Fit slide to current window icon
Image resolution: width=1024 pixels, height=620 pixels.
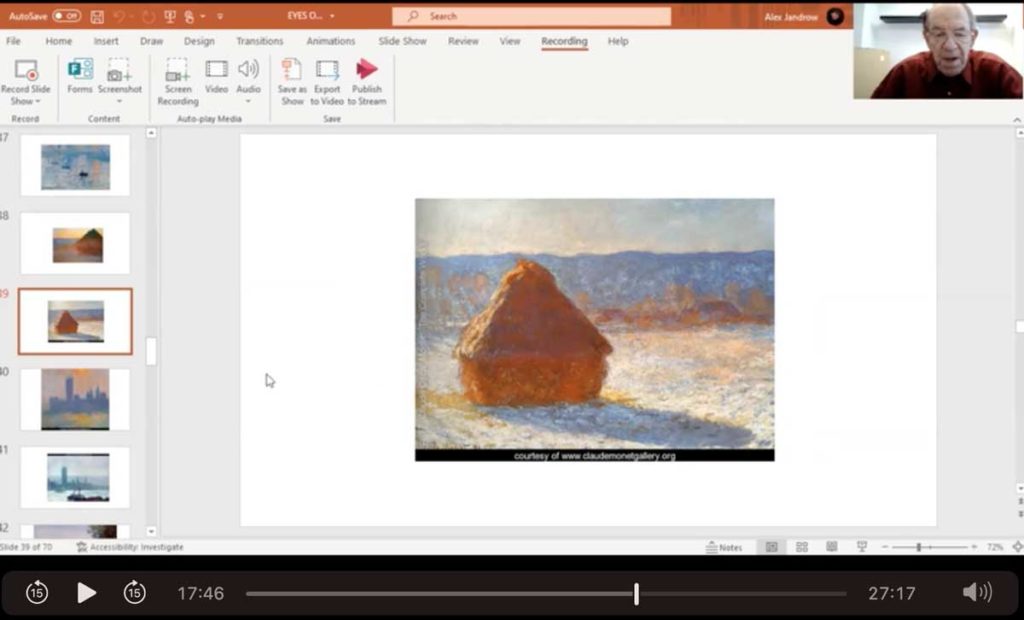(1017, 547)
